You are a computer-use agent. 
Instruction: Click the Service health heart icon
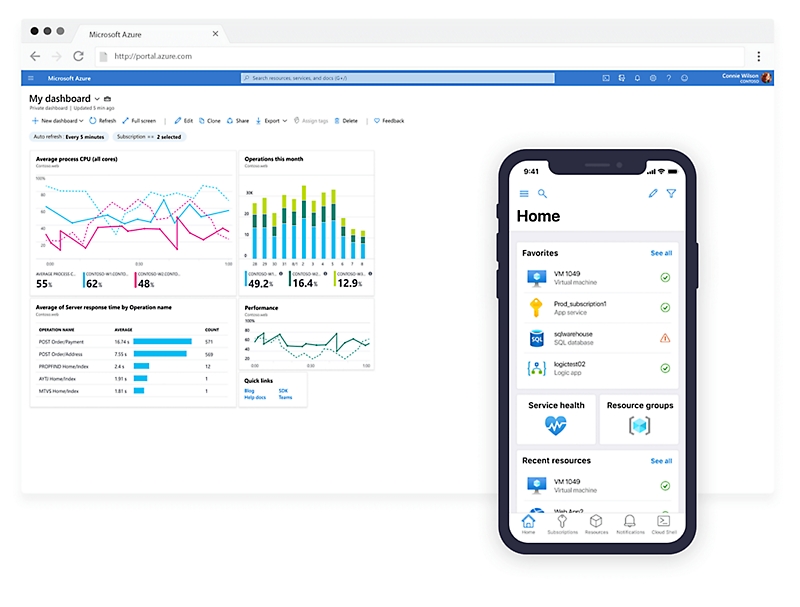click(x=556, y=425)
